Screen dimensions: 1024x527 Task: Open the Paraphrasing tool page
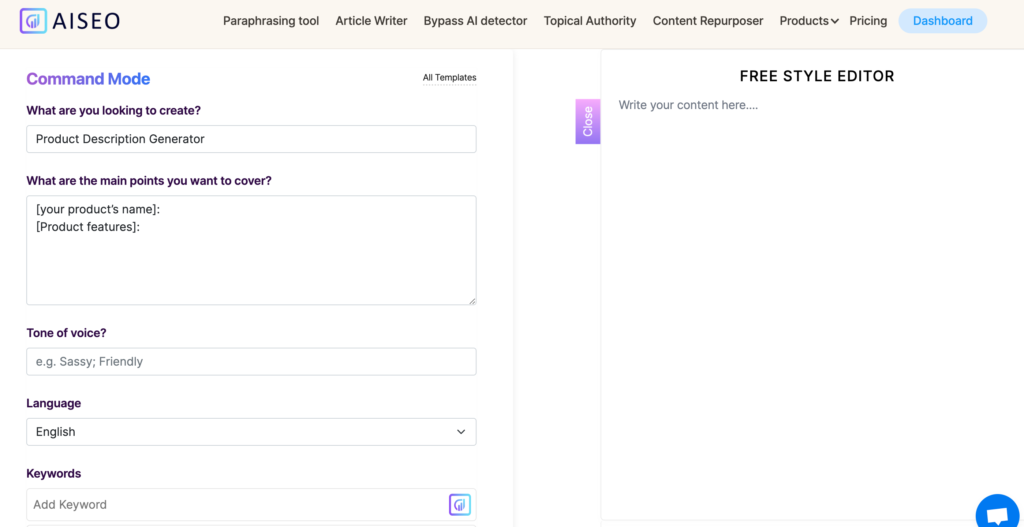[271, 21]
